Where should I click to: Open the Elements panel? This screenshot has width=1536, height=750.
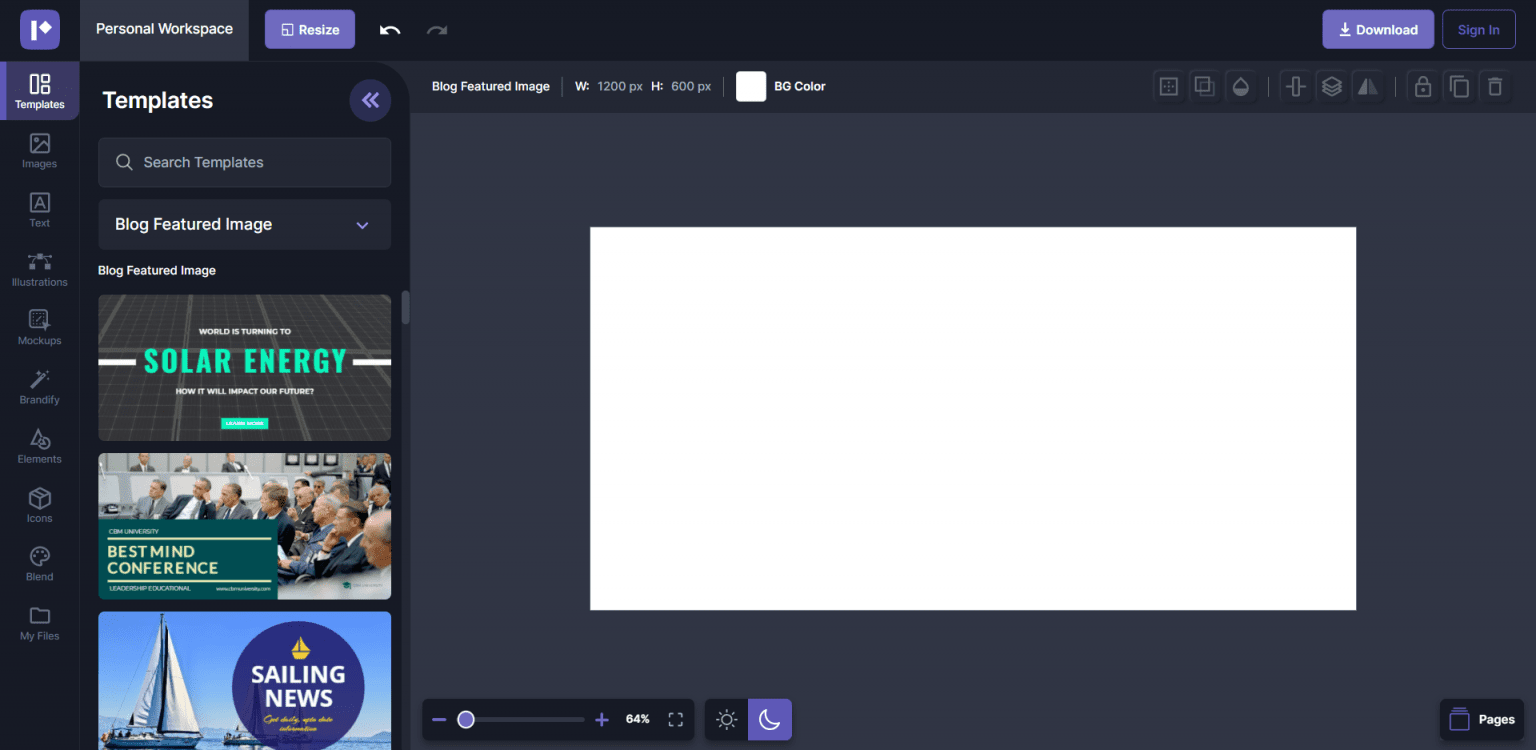40,446
